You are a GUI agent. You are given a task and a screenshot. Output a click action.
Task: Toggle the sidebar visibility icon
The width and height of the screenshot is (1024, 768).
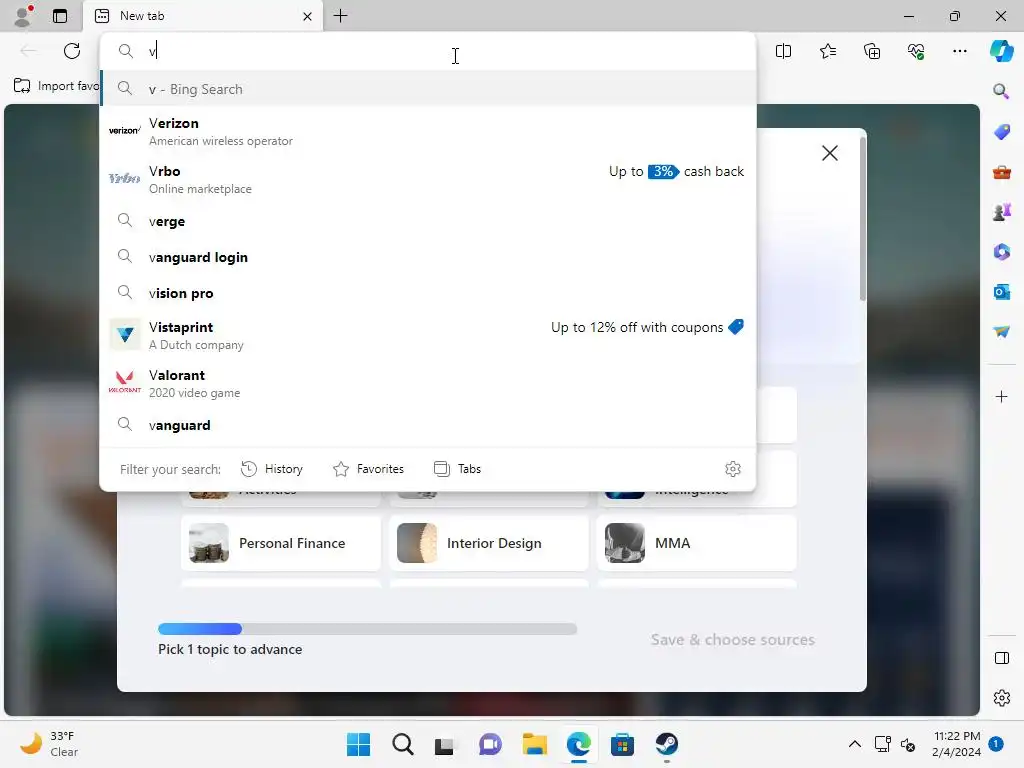[1001, 658]
